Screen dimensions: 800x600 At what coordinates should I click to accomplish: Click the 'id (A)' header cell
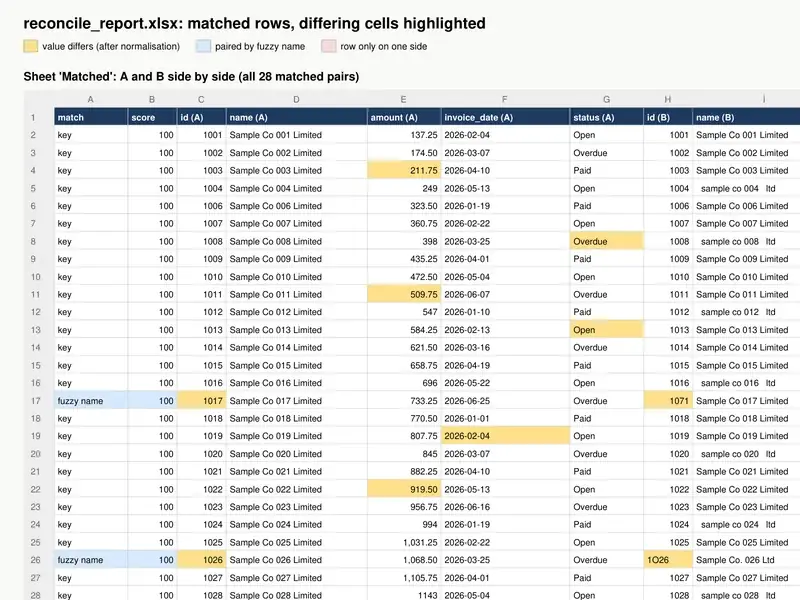click(202, 117)
